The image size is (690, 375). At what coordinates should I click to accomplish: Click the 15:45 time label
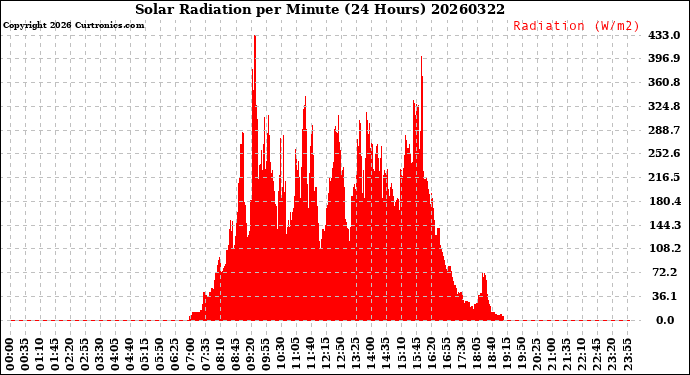415,355
